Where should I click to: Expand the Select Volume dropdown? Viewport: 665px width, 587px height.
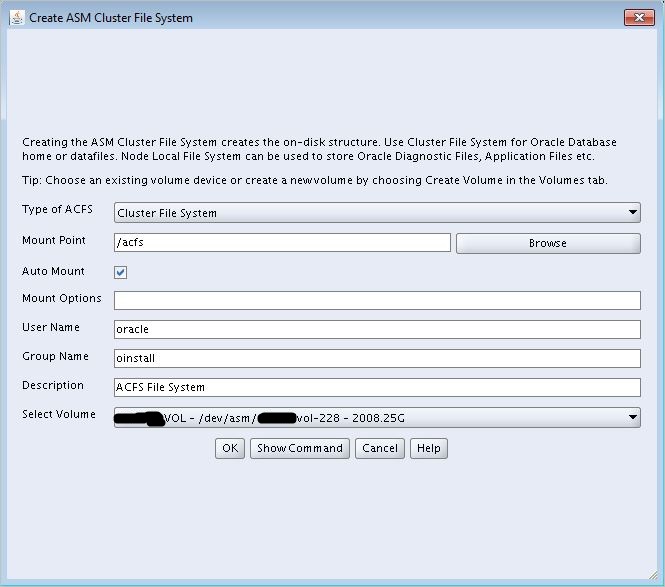tap(377, 418)
